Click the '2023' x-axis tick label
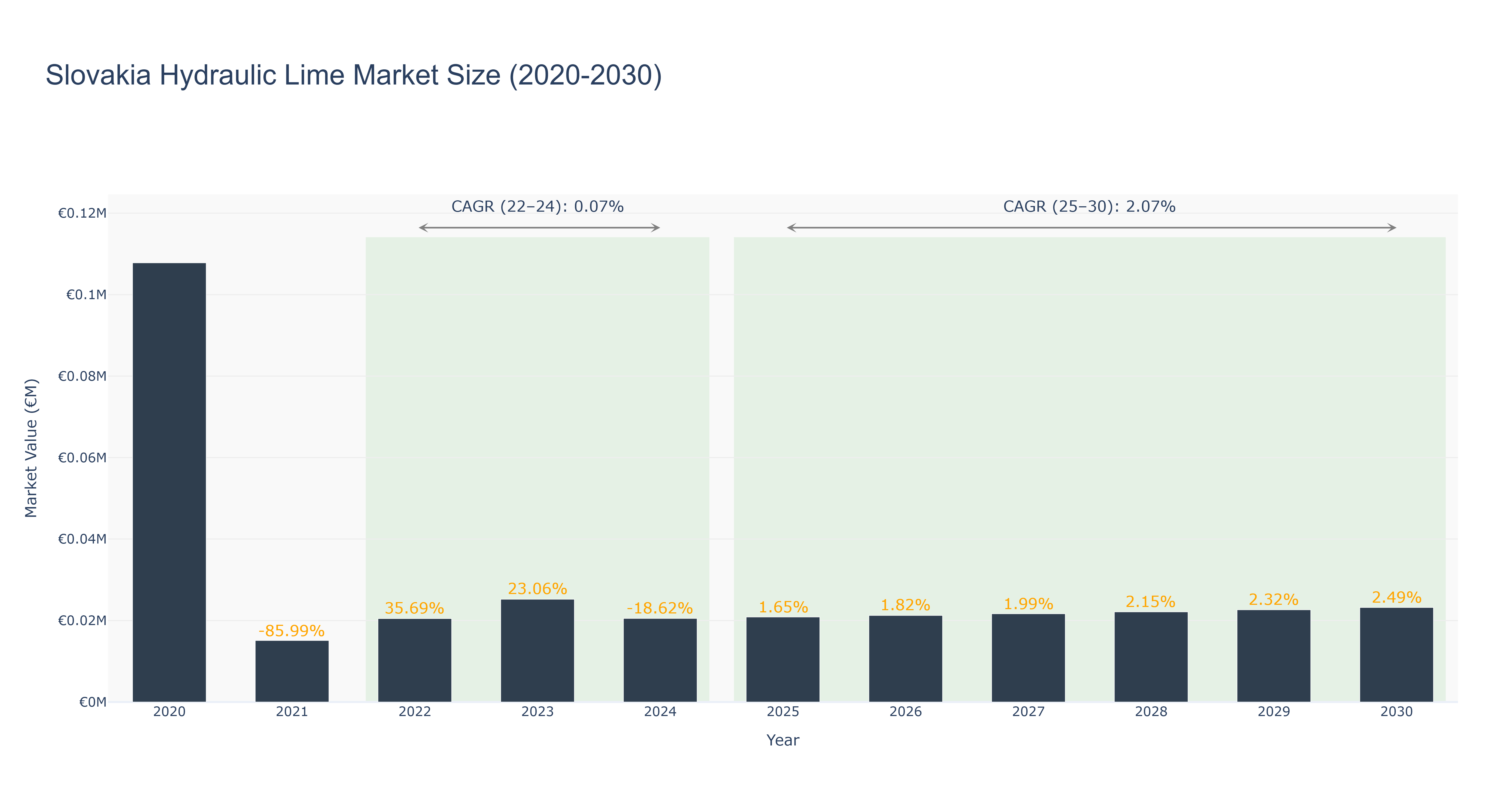This screenshot has height=810, width=1512. (x=537, y=712)
